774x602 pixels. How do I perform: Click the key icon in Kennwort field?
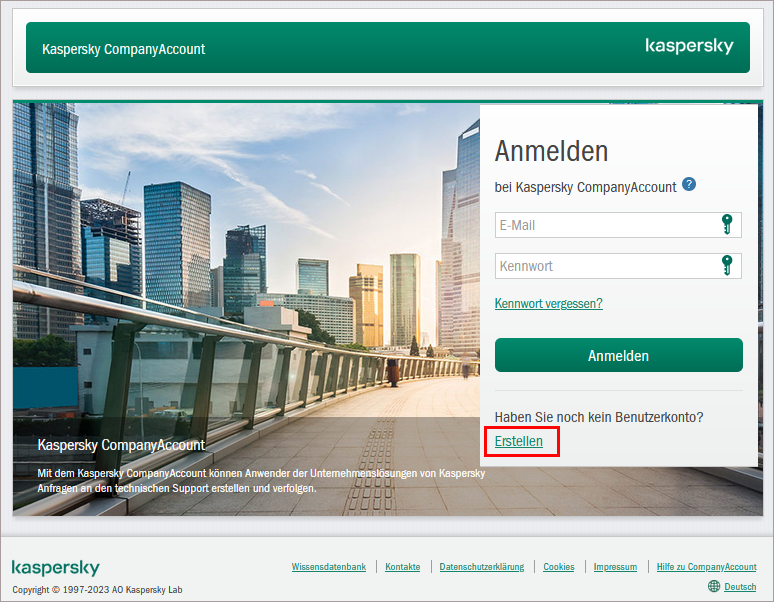[727, 265]
